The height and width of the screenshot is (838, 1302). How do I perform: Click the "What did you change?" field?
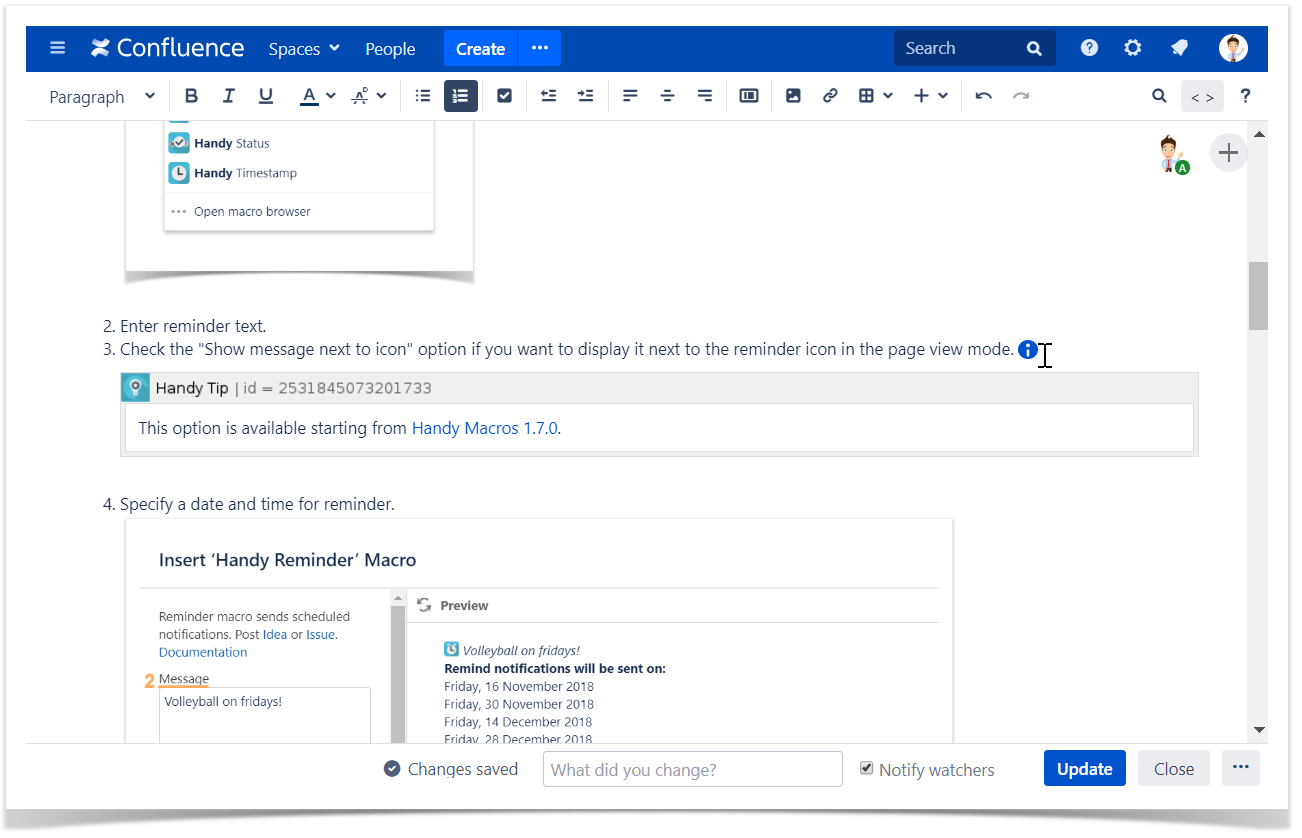click(x=692, y=769)
